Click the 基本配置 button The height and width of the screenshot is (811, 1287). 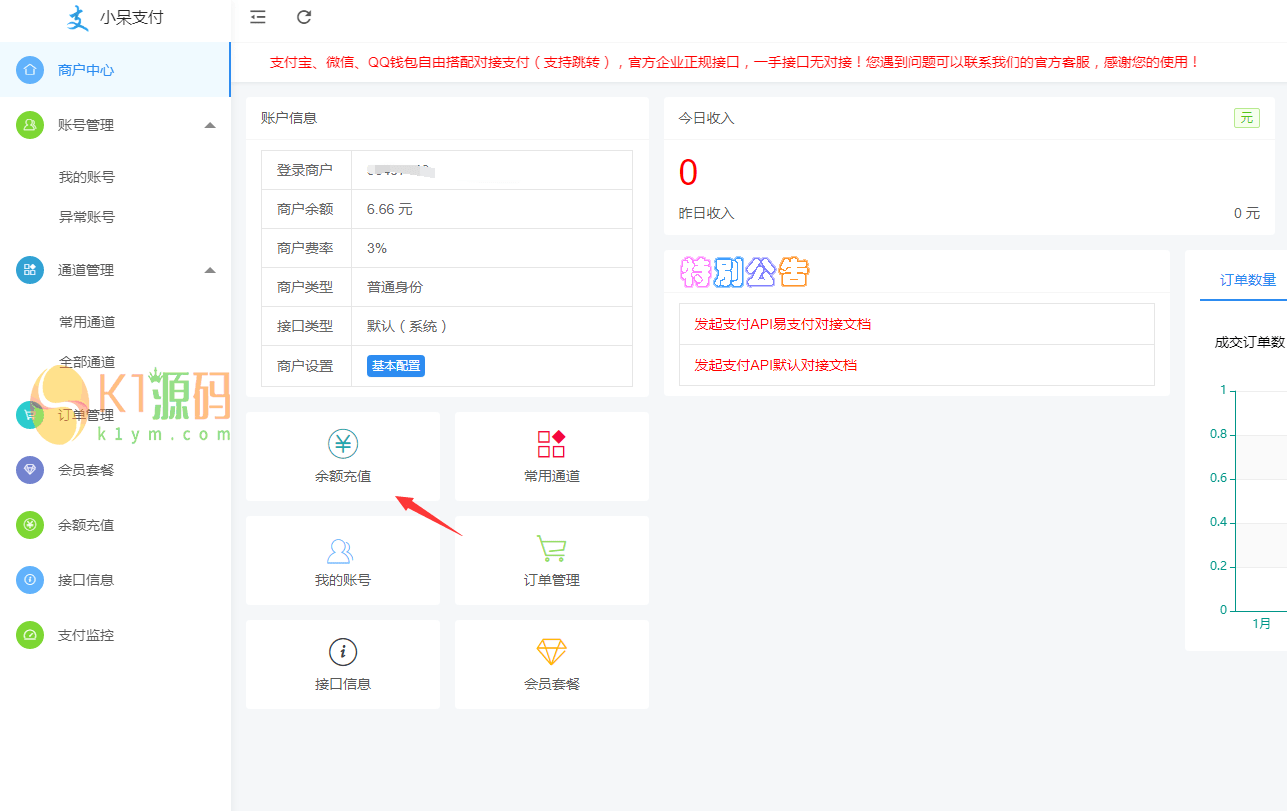(x=396, y=366)
